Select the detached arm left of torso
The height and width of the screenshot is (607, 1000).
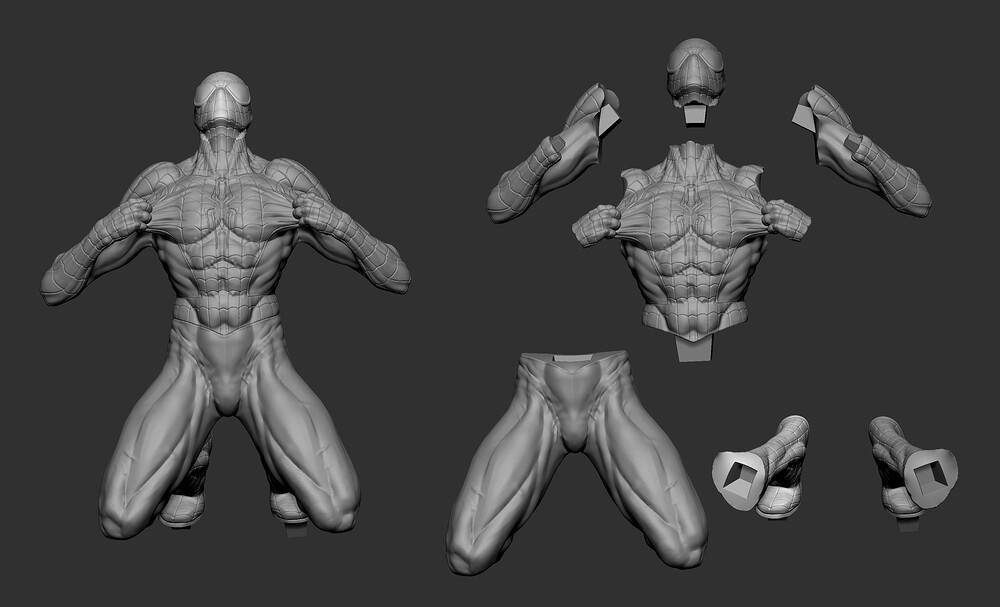pyautogui.click(x=553, y=153)
